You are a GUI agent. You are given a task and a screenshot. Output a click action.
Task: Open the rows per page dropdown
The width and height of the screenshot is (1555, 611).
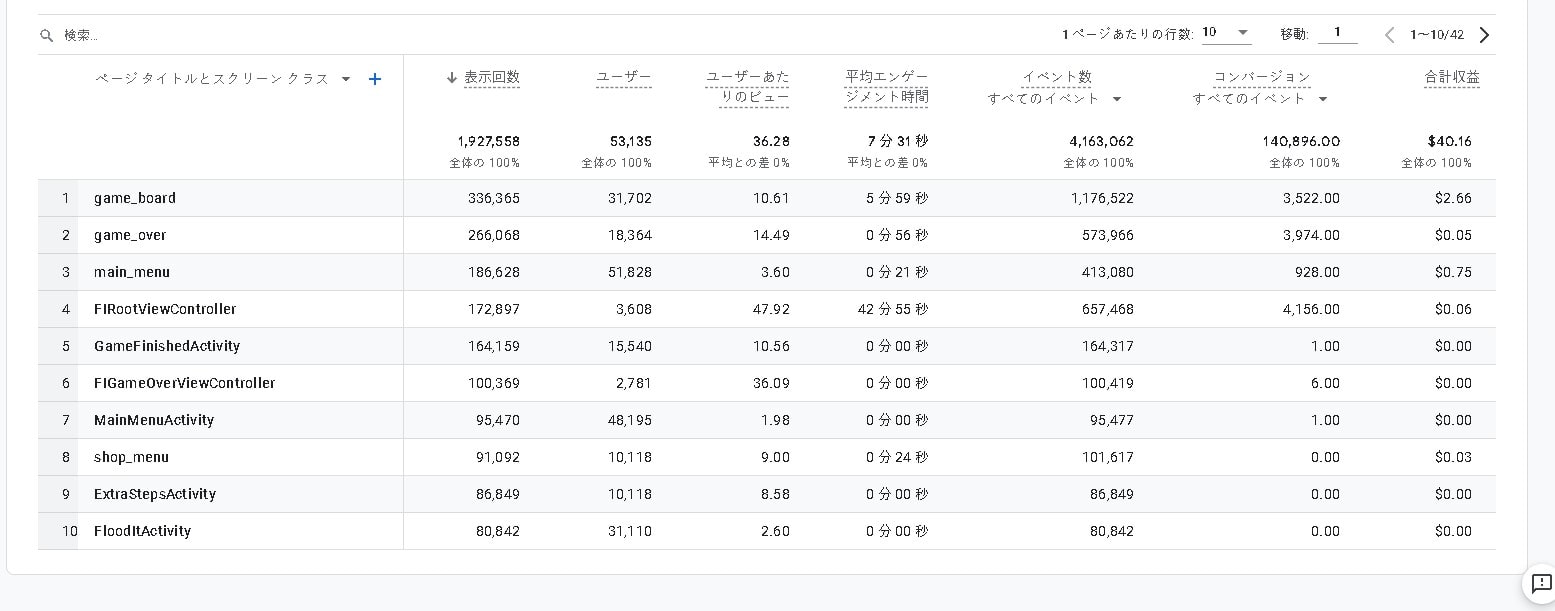(1226, 33)
